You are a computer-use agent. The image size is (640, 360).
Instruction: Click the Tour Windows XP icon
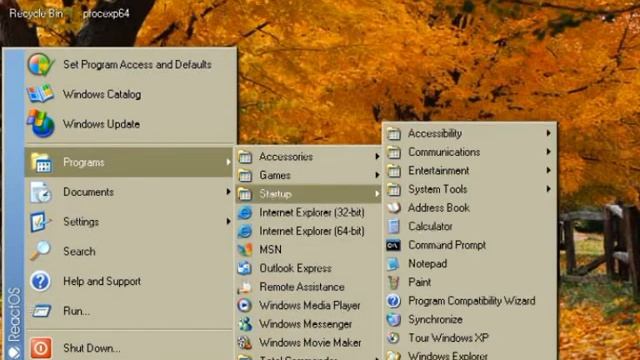coord(393,338)
